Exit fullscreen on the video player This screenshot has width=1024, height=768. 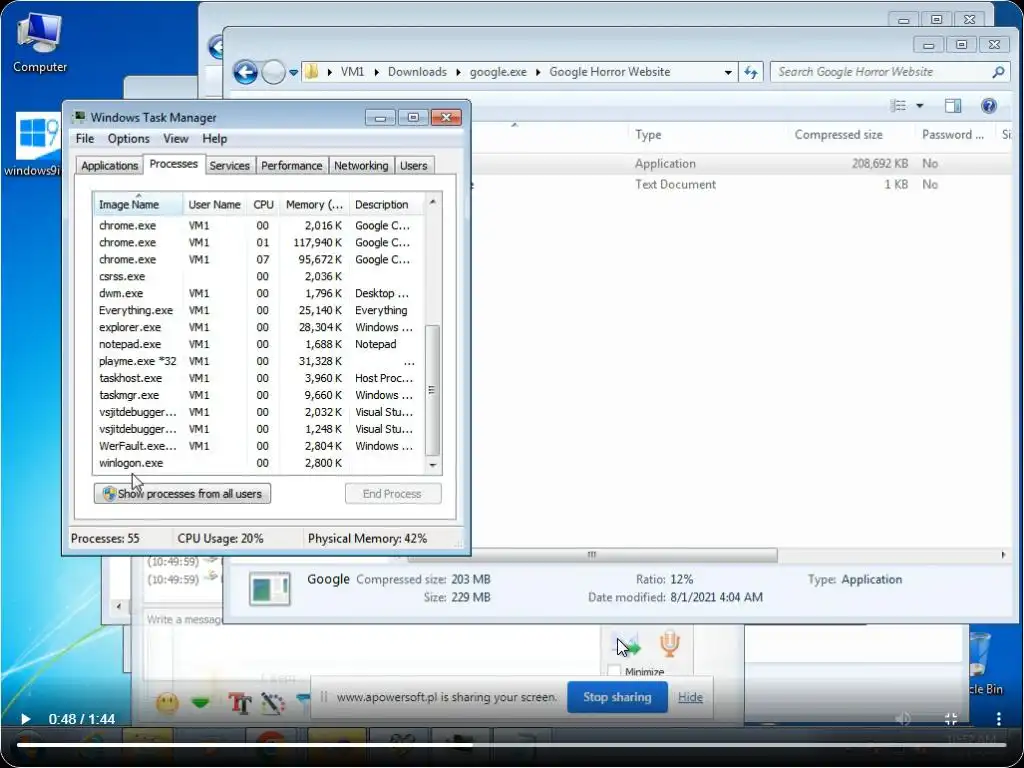951,719
